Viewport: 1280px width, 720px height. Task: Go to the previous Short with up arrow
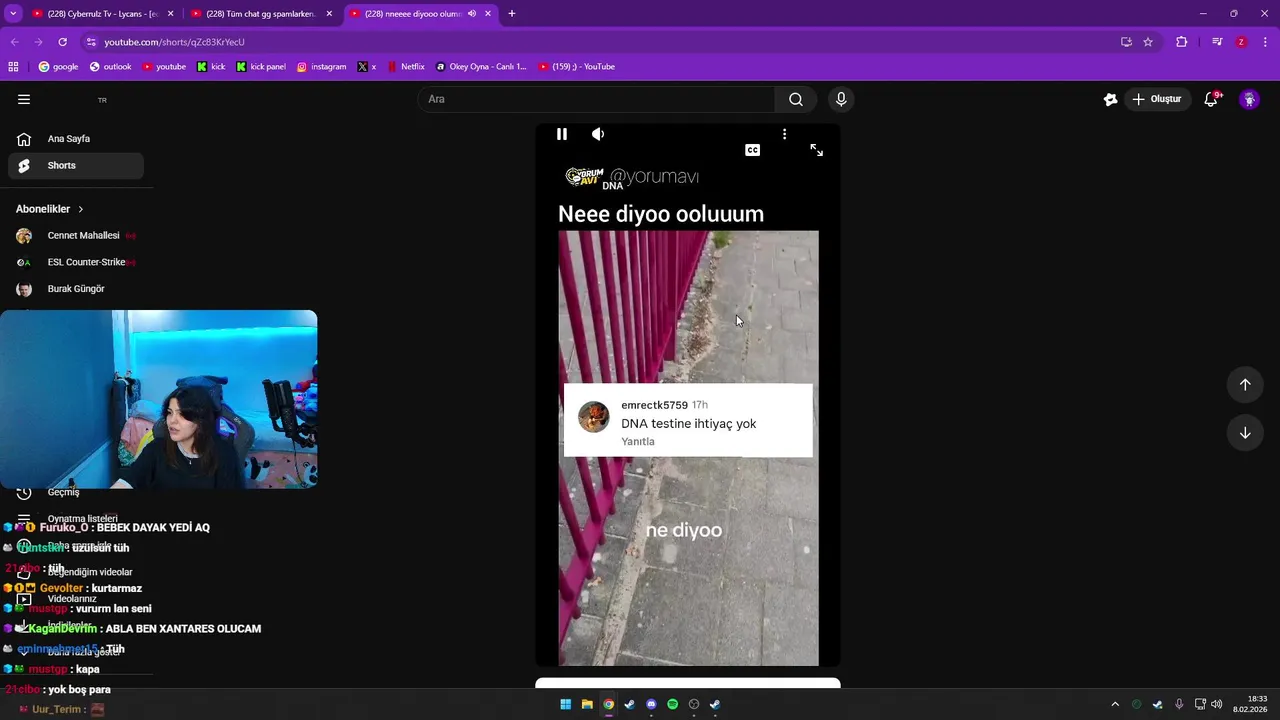1245,385
